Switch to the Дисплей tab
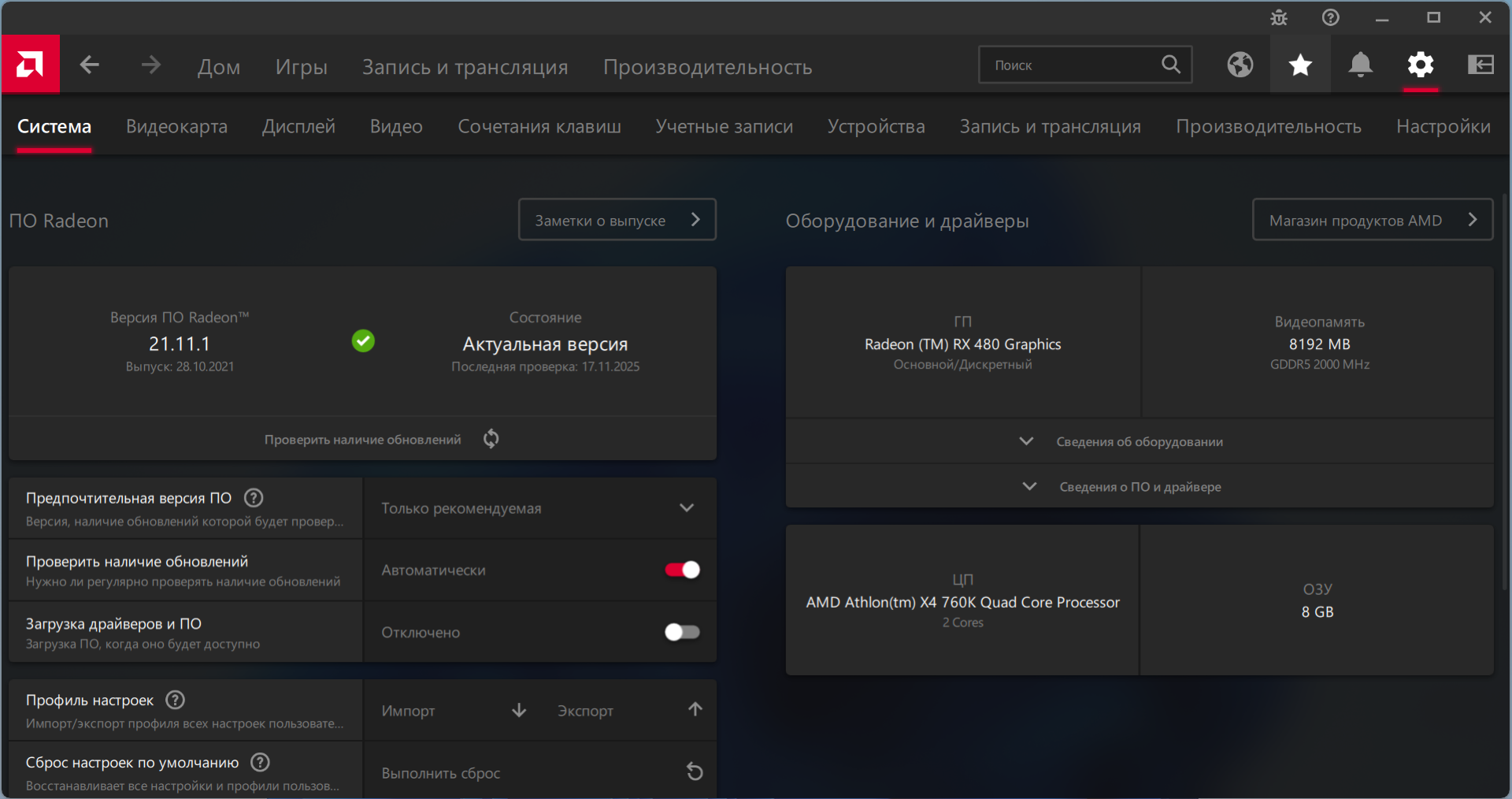The image size is (1512, 799). coord(298,126)
